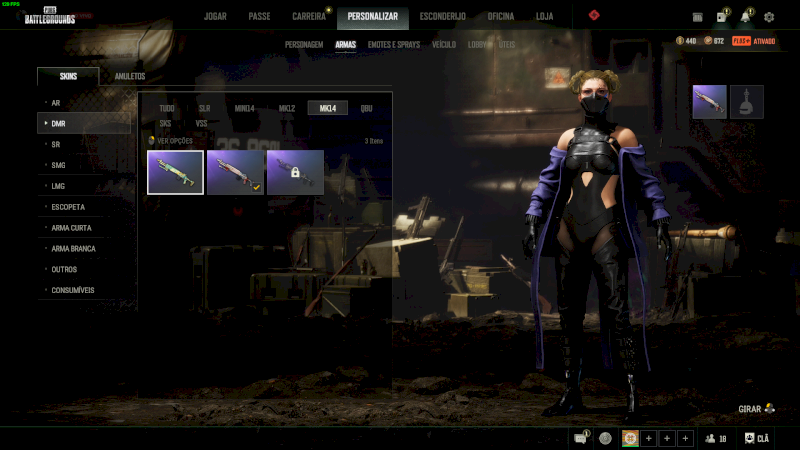Click the PUBG Battlegrounds logo
The width and height of the screenshot is (800, 450).
point(49,16)
